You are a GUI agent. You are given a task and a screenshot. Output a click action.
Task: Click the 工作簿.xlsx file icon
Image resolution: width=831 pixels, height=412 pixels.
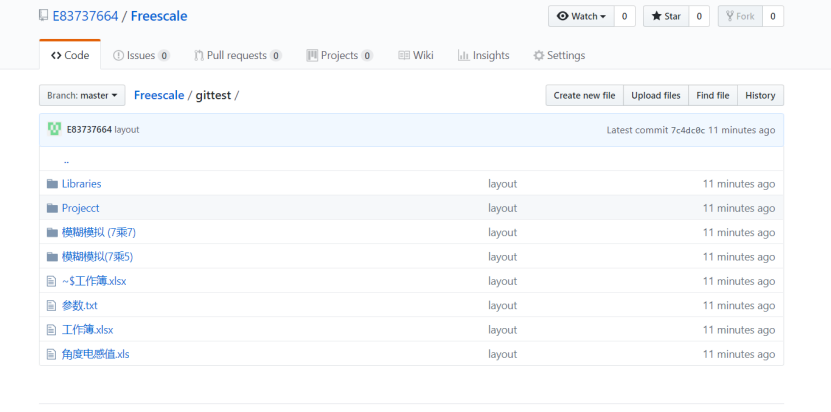(52, 330)
